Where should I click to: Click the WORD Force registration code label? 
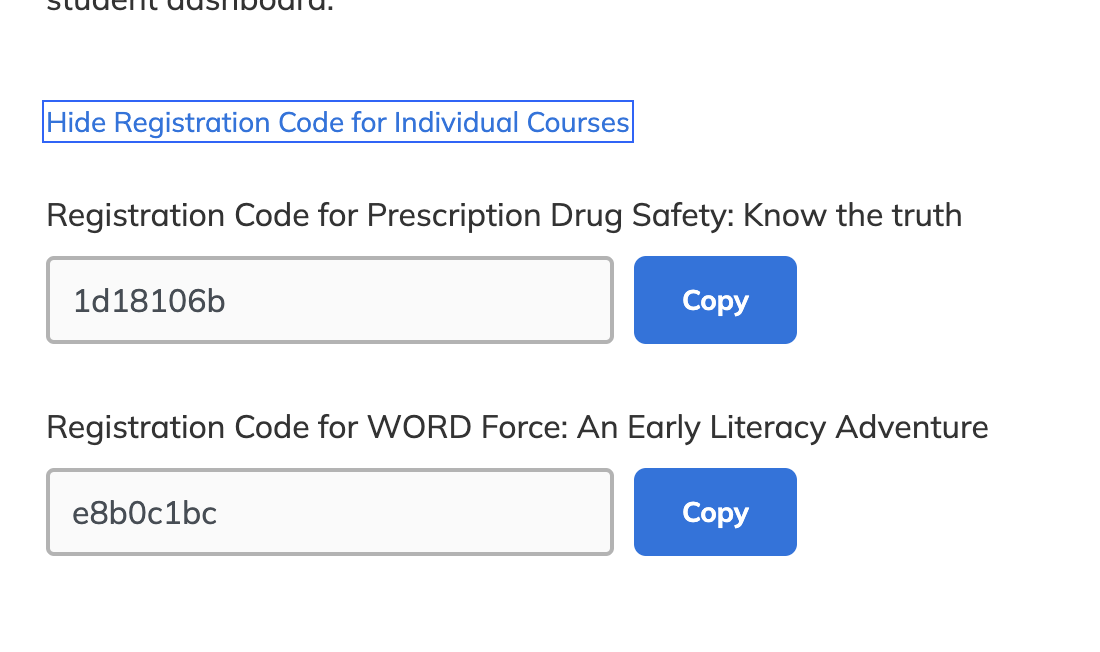[517, 427]
